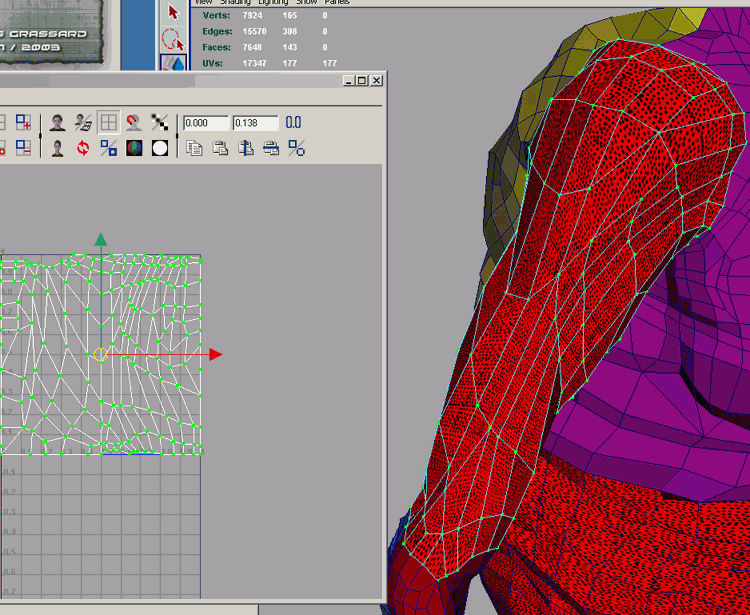Image resolution: width=750 pixels, height=615 pixels.
Task: Toggle the UV editor grid display
Action: click(x=108, y=123)
